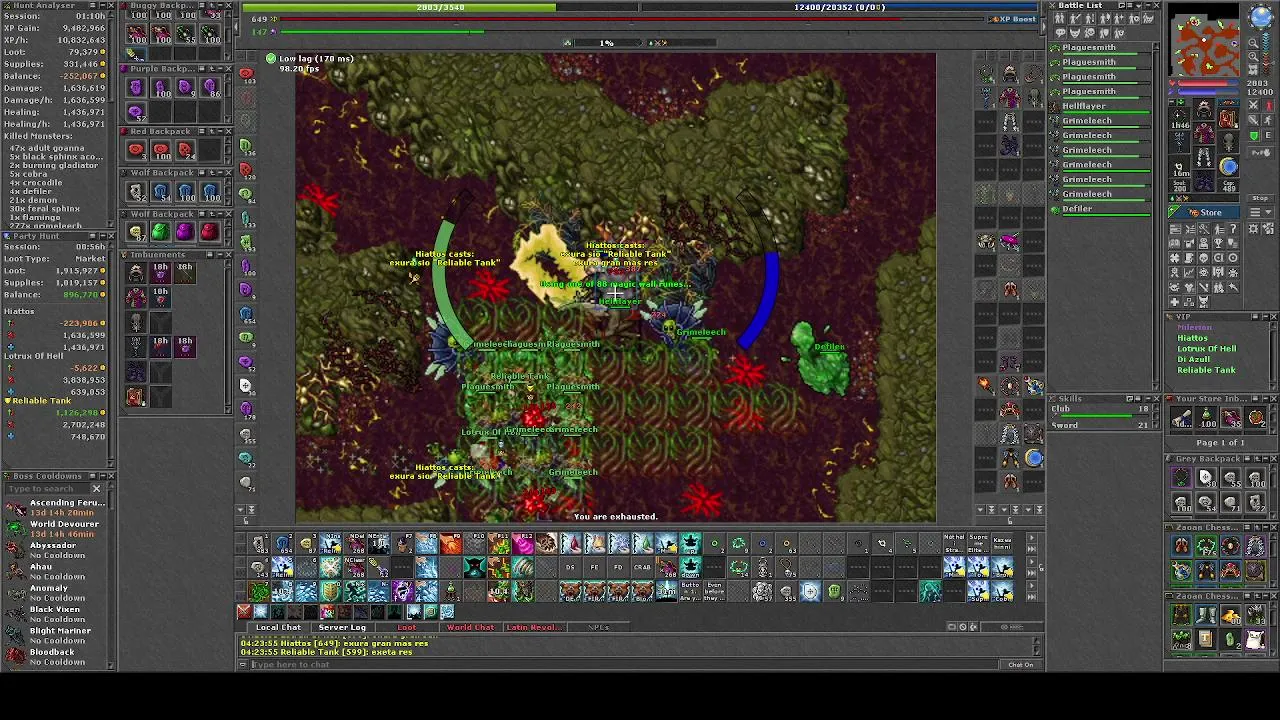Zoom out the minimap with minus magnifier
Image resolution: width=1280 pixels, height=720 pixels.
coord(1253,43)
